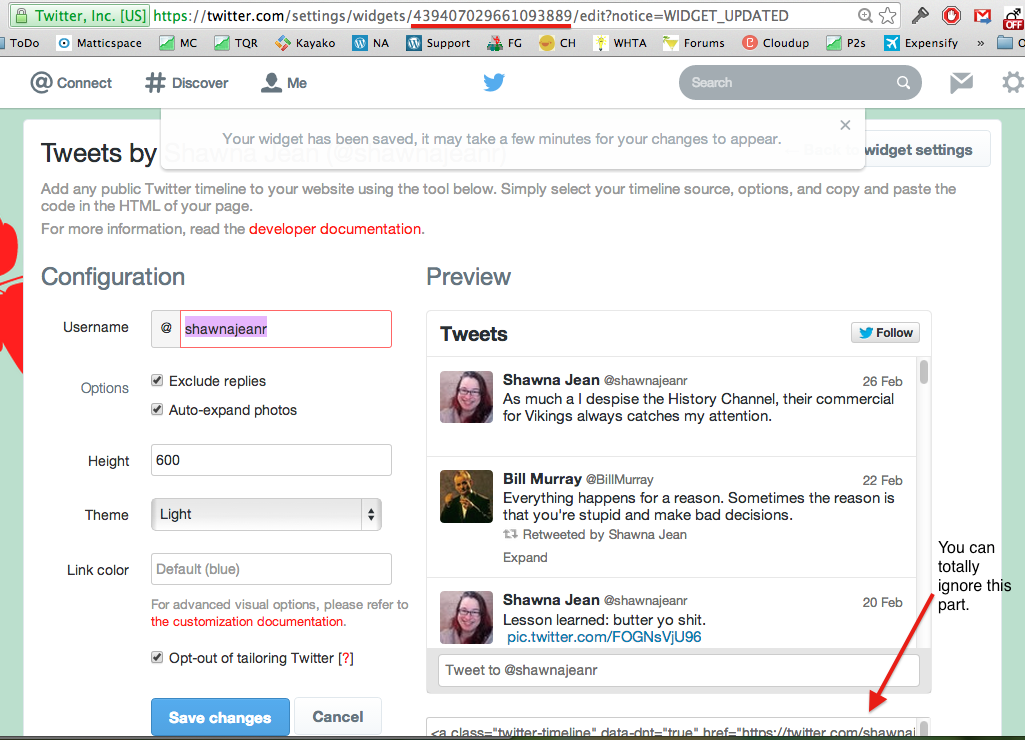Expand the retweeted Bill Murray tweet
1025x740 pixels.
(525, 558)
